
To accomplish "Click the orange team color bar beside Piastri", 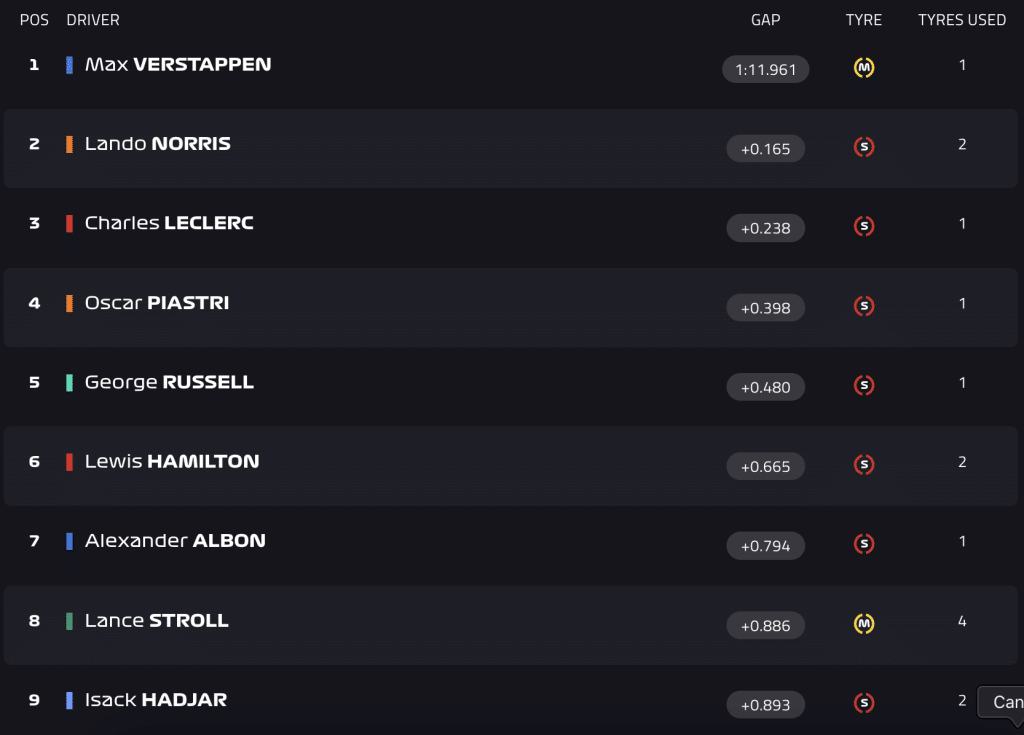I will click(69, 303).
